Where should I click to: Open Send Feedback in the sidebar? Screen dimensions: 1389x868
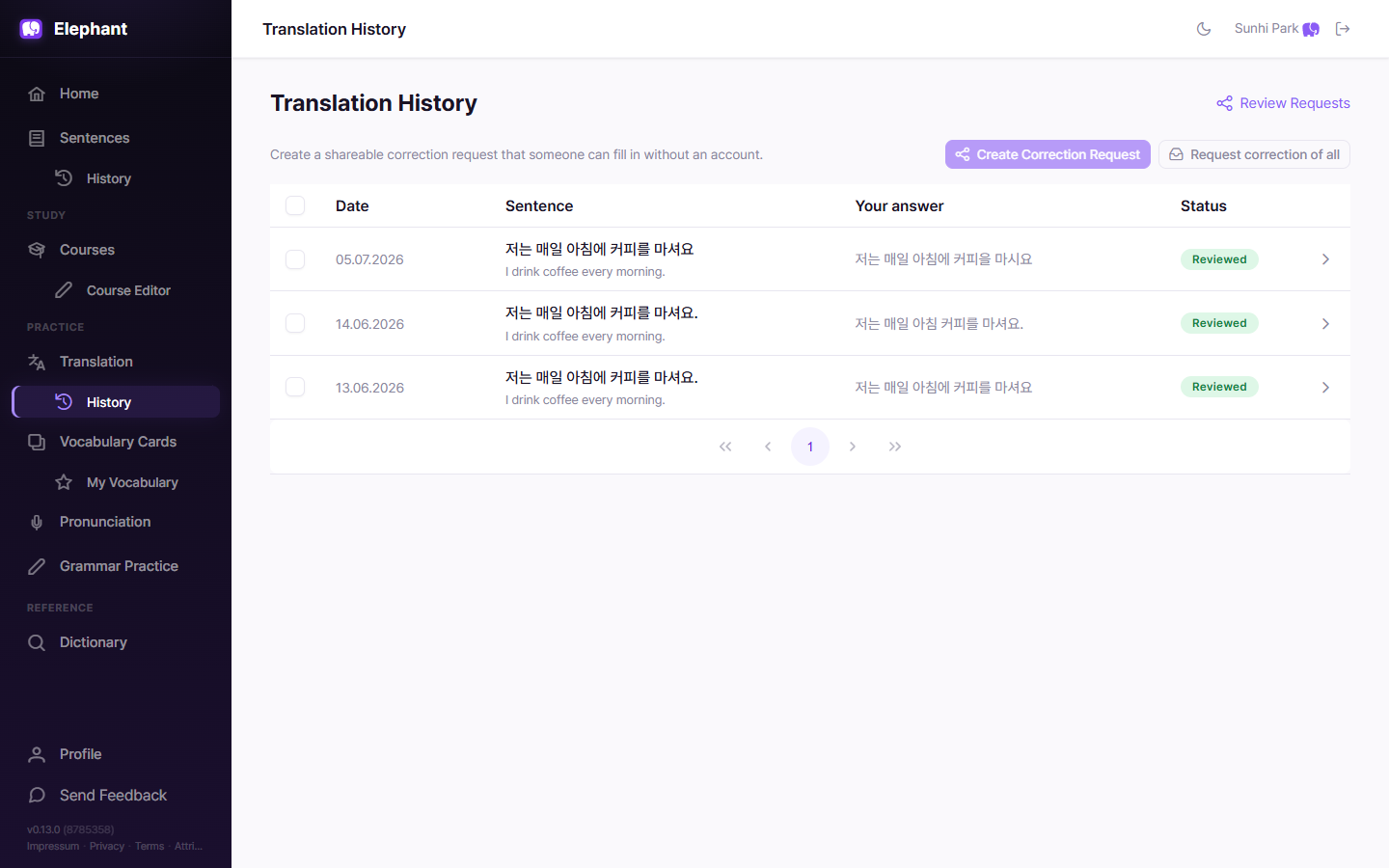tap(116, 795)
